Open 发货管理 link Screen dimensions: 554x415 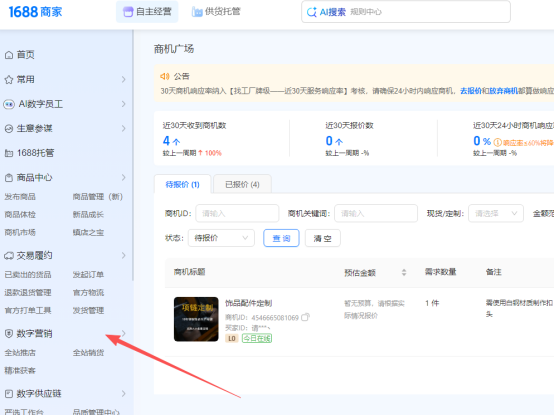pos(88,310)
